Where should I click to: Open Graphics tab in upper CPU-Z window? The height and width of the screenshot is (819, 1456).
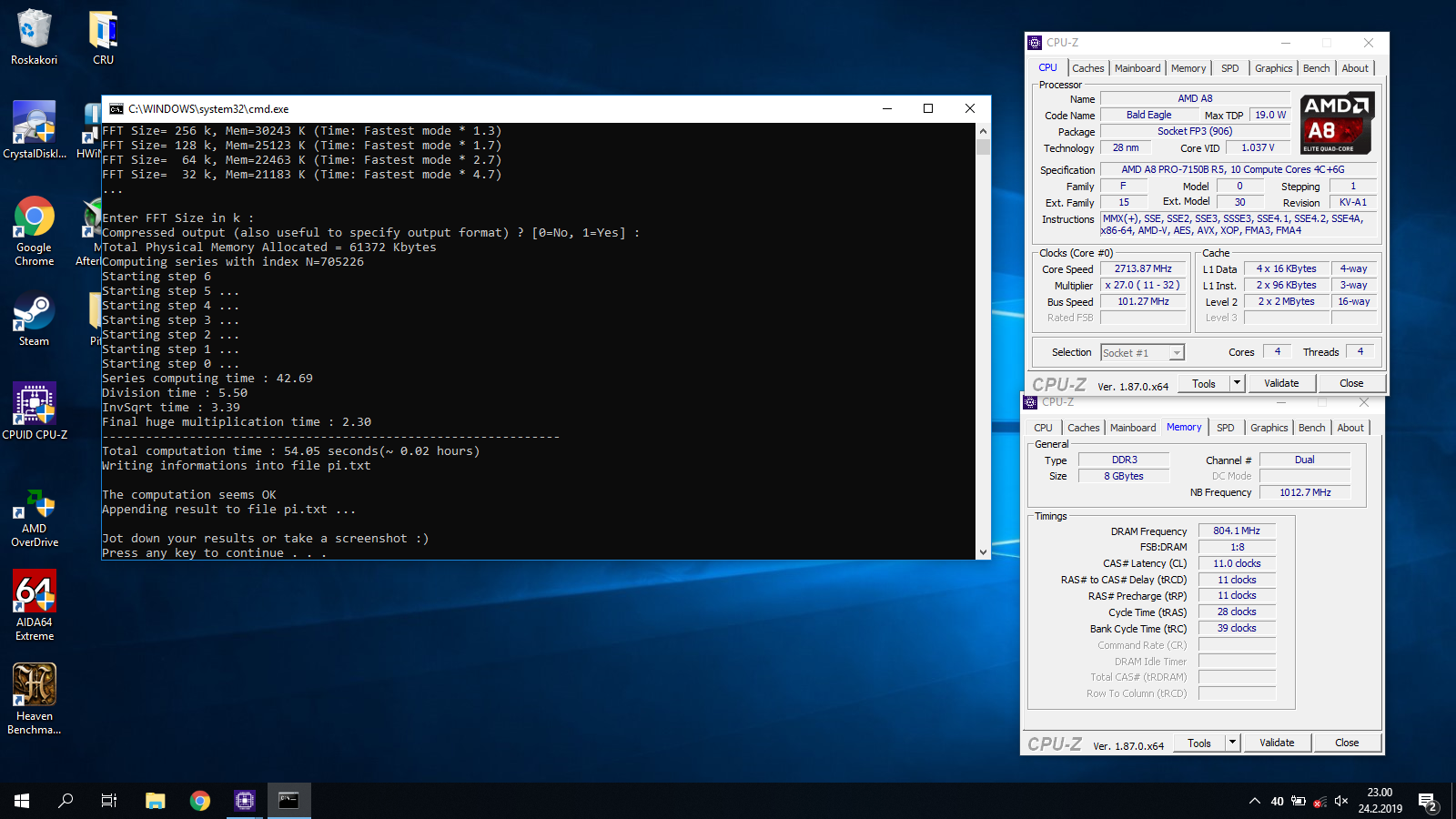[x=1273, y=68]
